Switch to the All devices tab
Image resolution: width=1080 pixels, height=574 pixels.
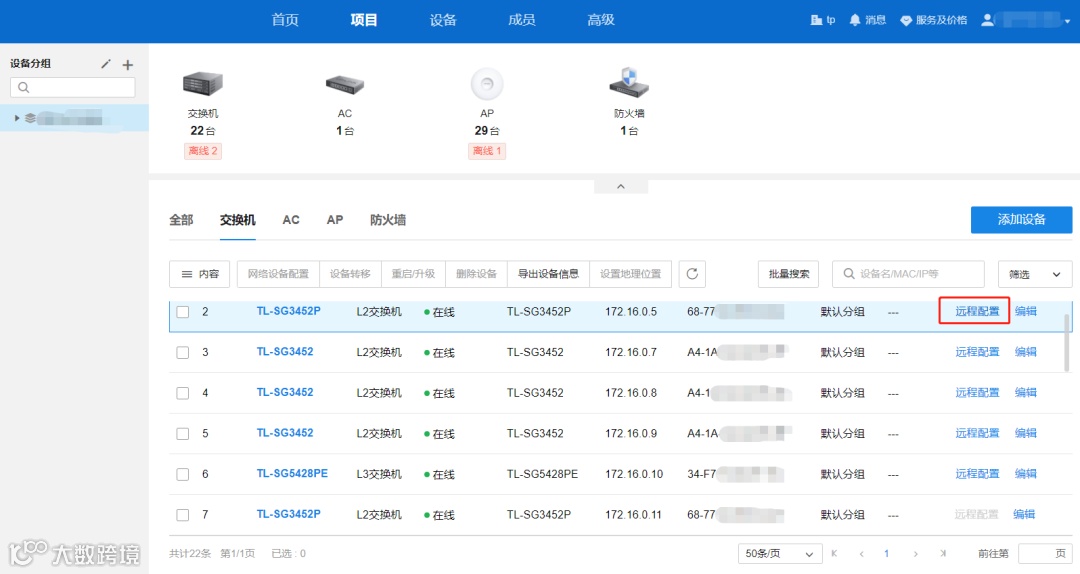(x=181, y=220)
